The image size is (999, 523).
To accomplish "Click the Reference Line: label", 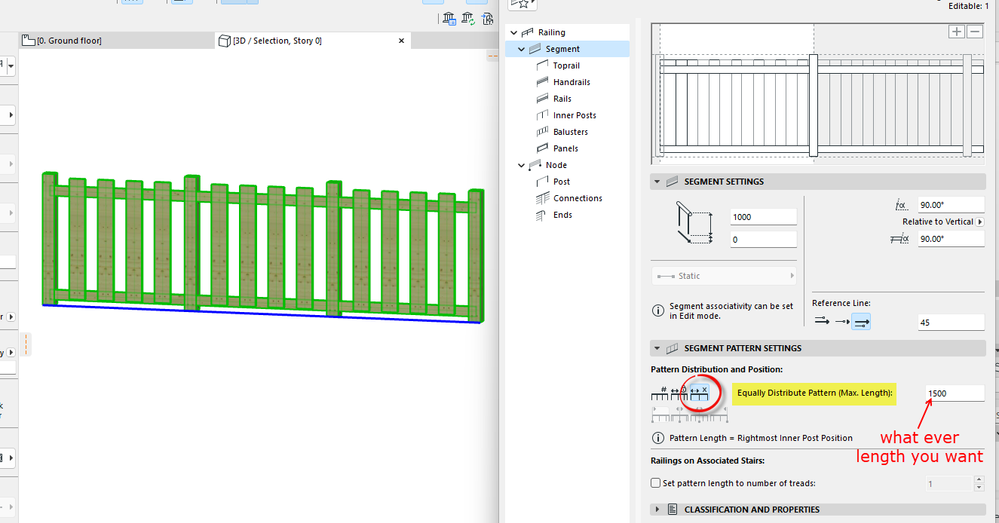I will point(841,303).
